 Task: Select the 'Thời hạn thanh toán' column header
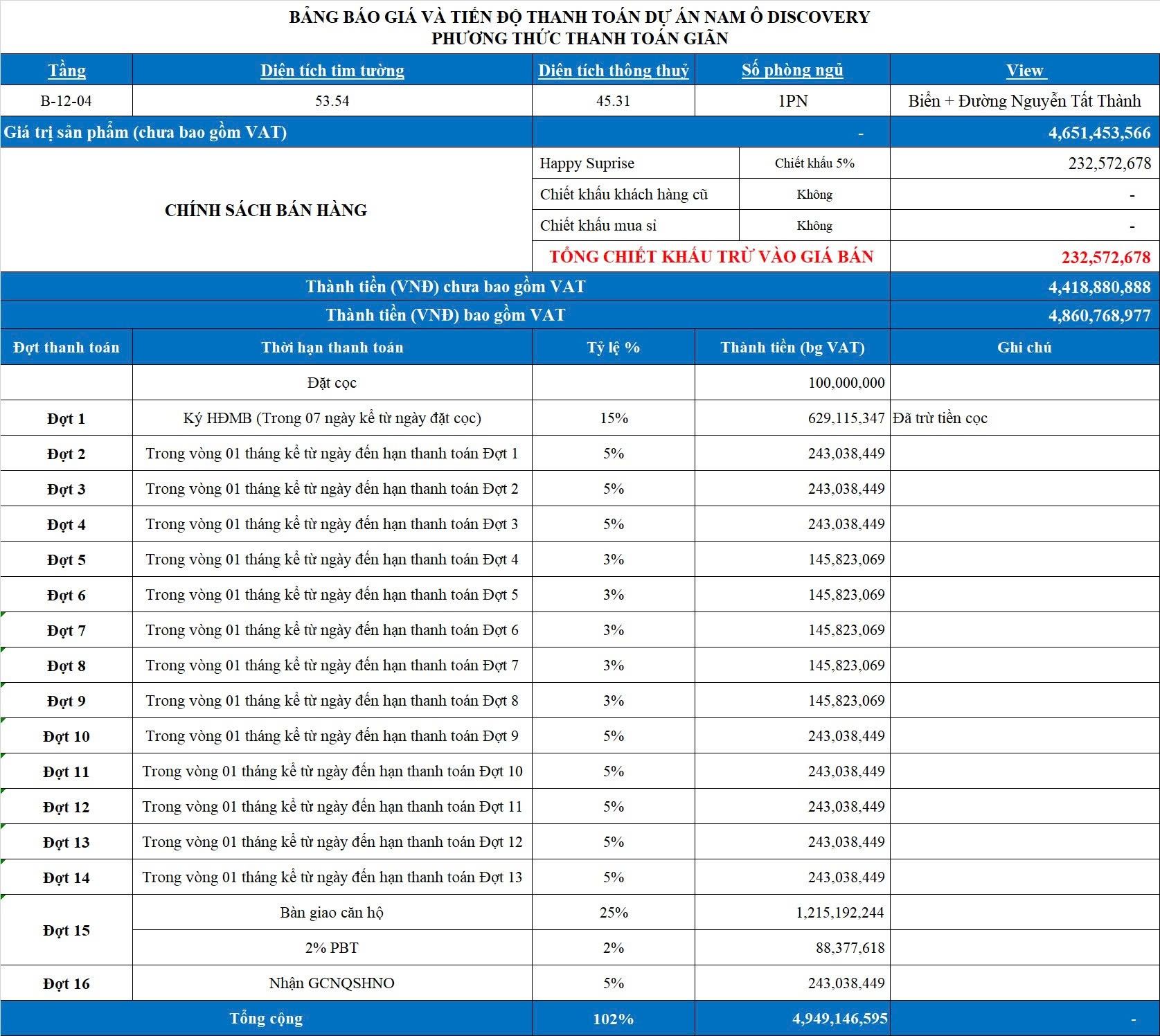332,347
